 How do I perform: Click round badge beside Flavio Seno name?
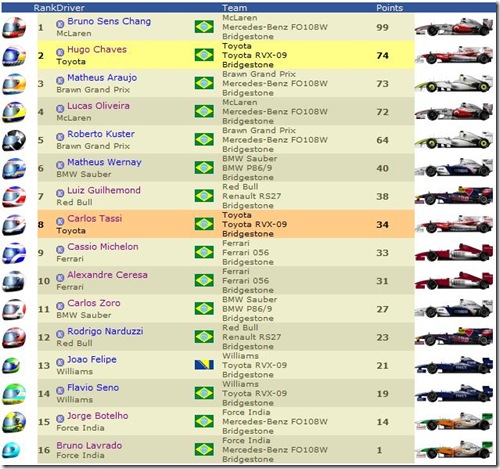(60, 390)
